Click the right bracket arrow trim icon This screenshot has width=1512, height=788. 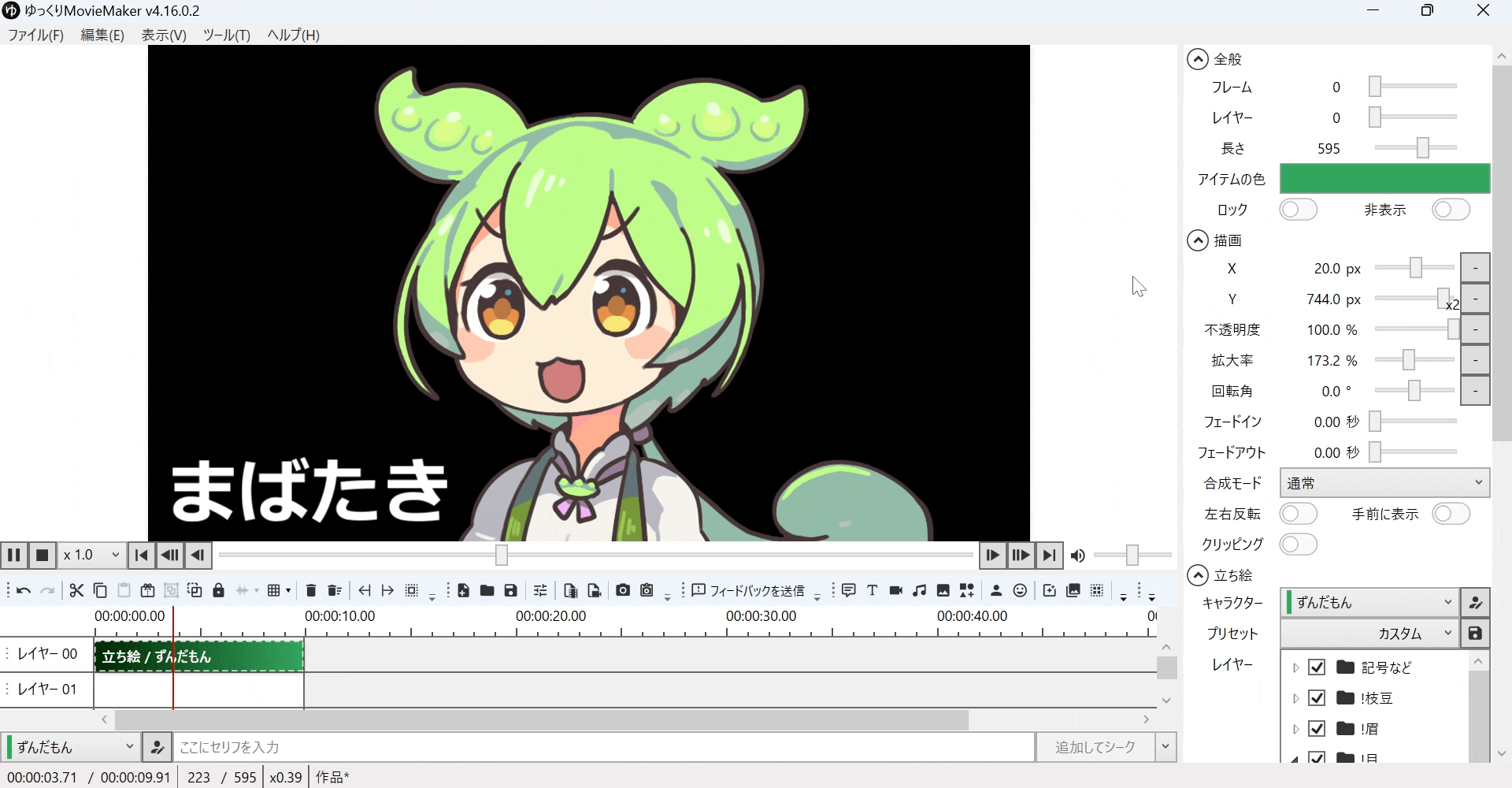387,590
